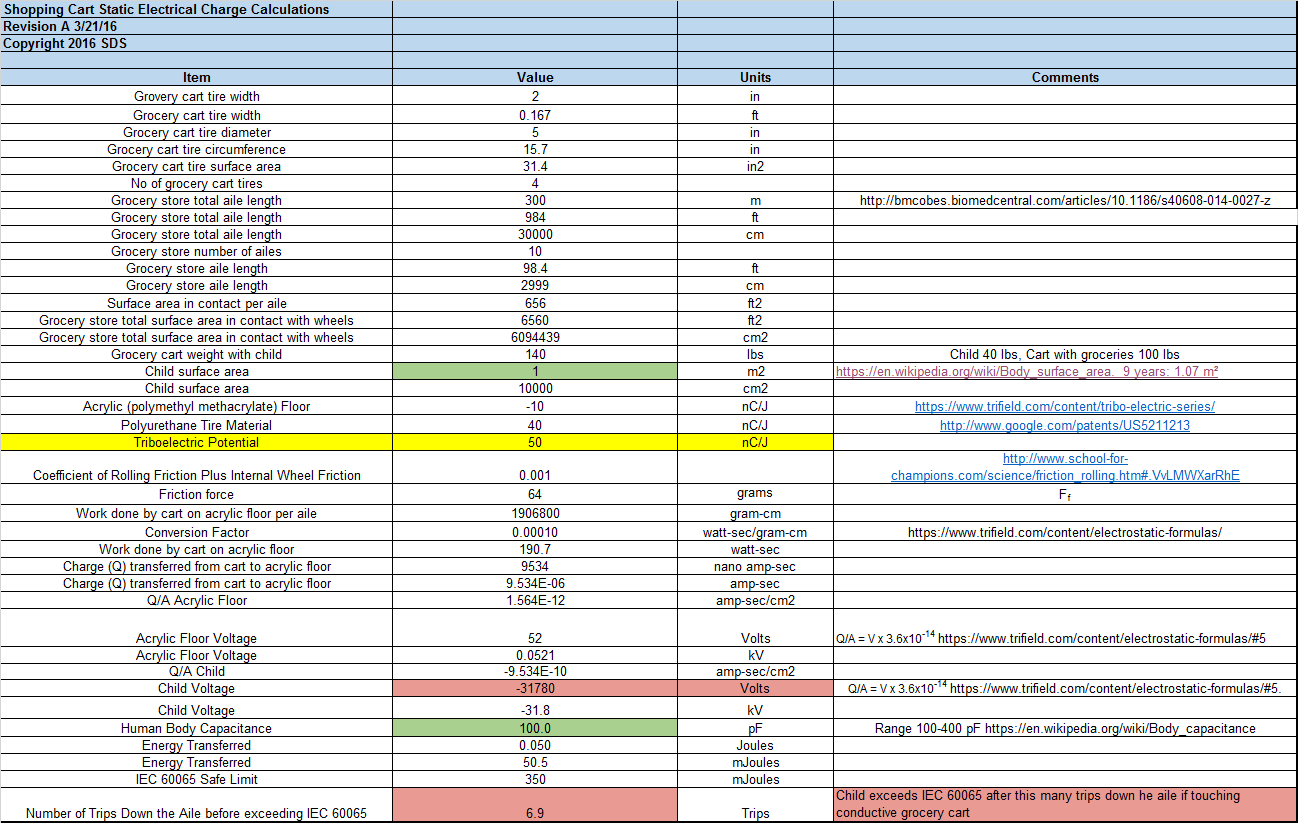Open the Wikipedia Body_surface_area link
1298x826 pixels.
pyautogui.click(x=1026, y=371)
